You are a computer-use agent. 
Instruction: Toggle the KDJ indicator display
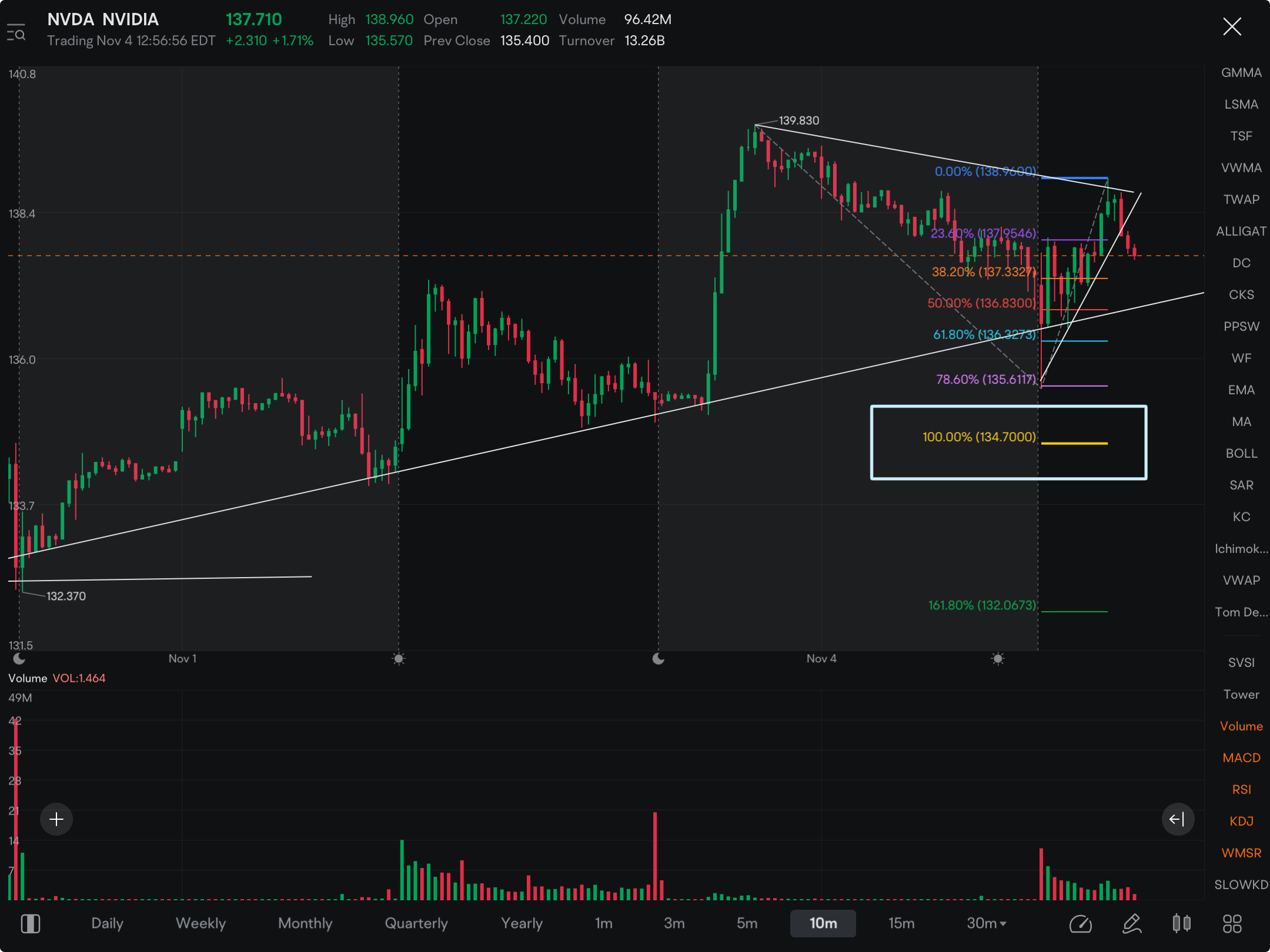tap(1238, 820)
